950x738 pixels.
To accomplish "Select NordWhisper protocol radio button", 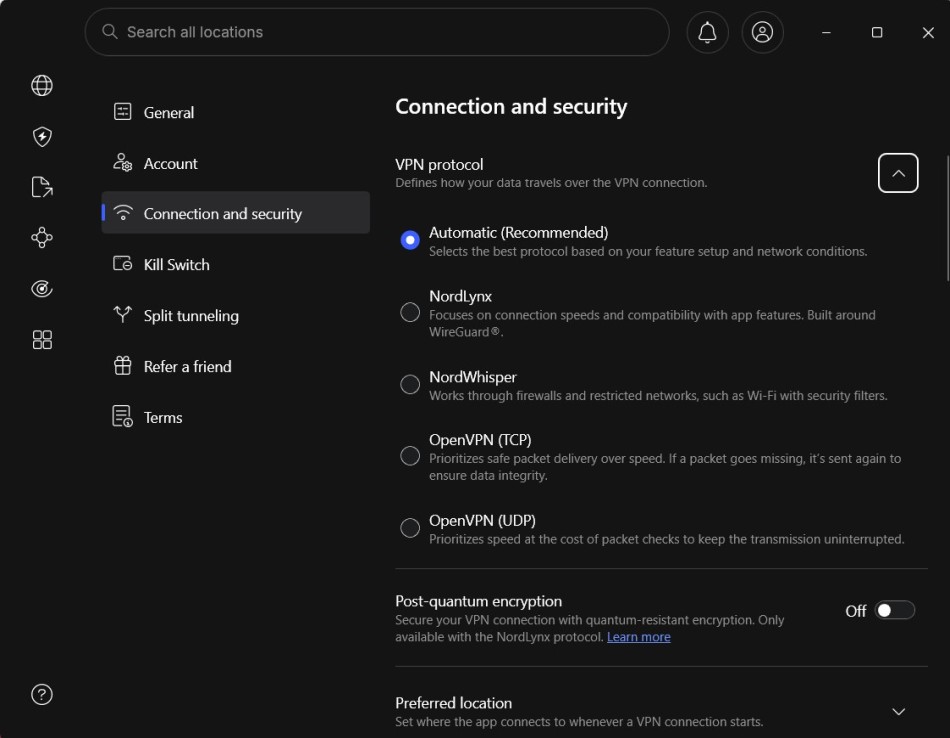I will (x=410, y=384).
